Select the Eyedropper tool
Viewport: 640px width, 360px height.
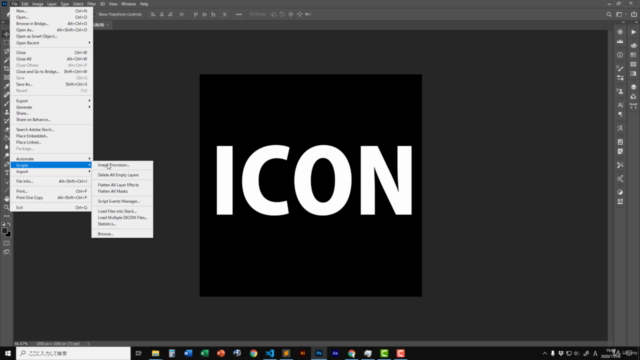pos(6,86)
